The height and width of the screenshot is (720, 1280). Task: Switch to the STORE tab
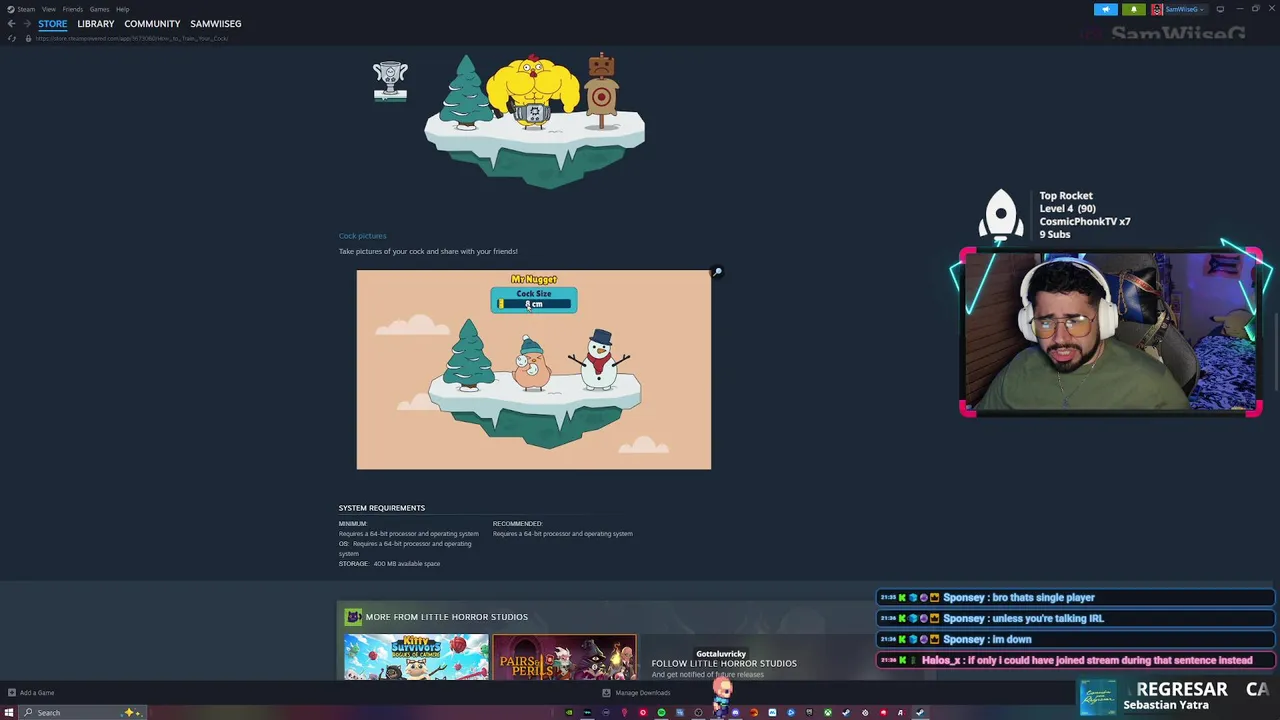point(53,24)
